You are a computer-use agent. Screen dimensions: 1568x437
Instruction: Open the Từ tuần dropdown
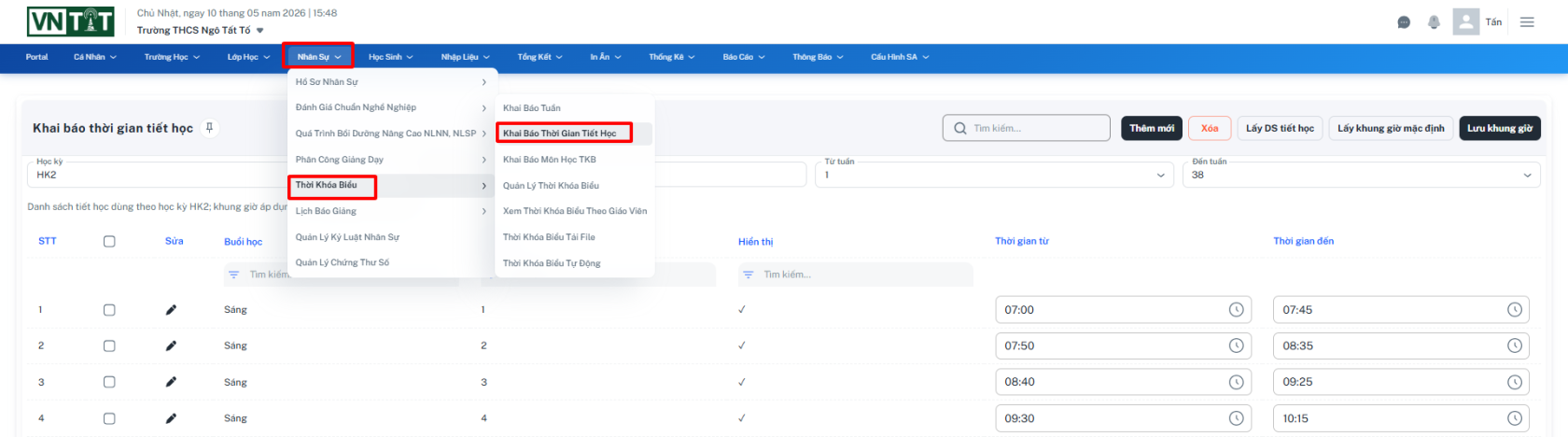(x=995, y=175)
